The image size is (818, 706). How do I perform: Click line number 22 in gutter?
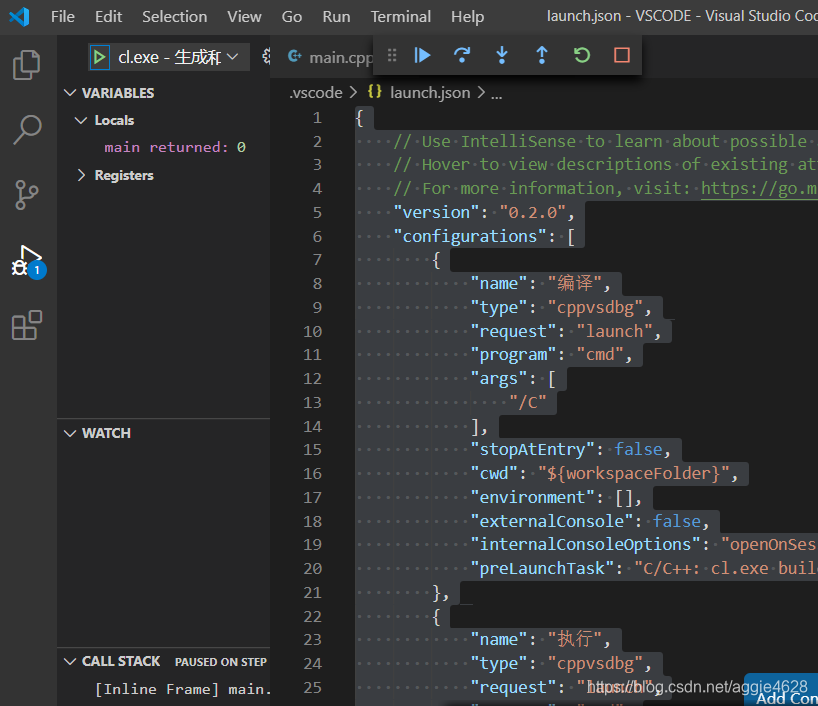click(x=312, y=616)
